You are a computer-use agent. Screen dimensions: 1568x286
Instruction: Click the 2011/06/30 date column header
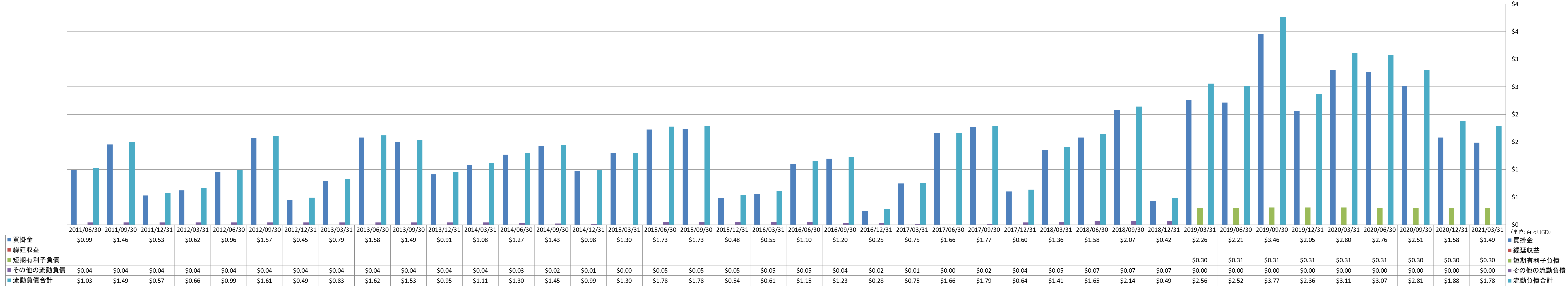click(x=85, y=230)
